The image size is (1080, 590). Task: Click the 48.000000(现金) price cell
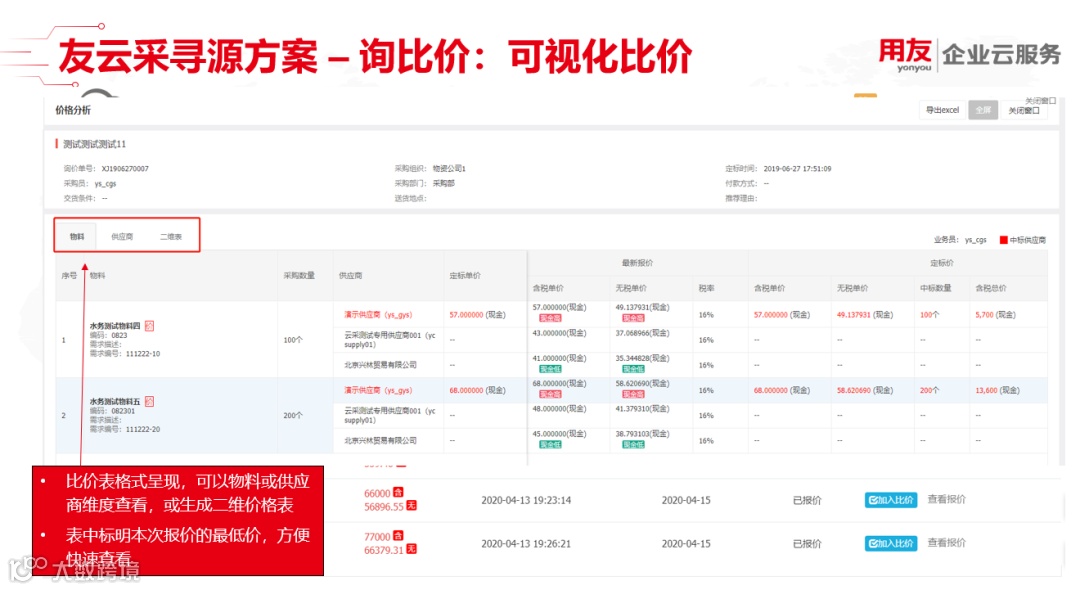[x=559, y=409]
